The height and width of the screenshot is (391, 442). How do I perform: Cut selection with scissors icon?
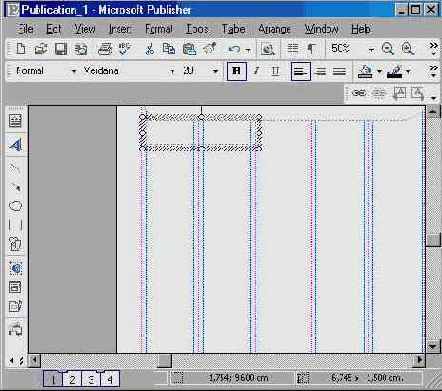point(150,49)
